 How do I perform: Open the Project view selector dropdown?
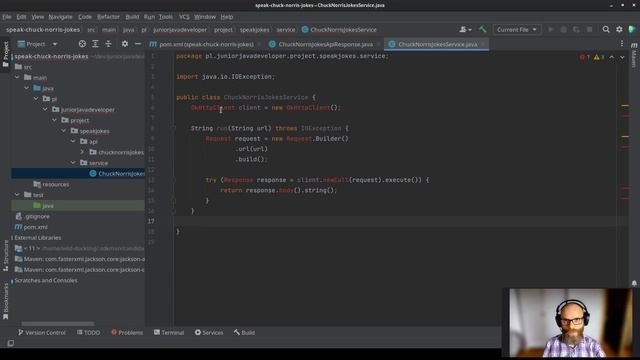[x=38, y=44]
